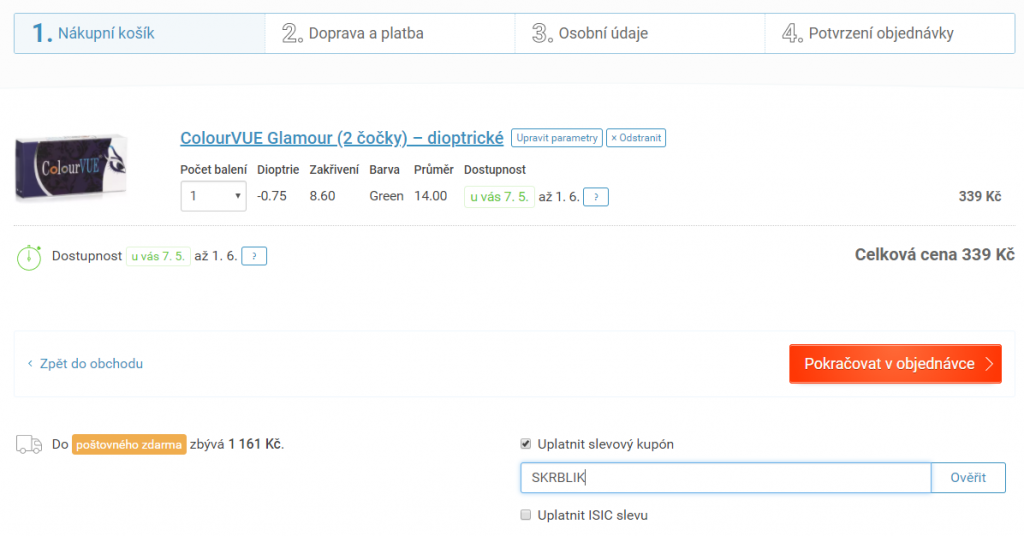Click Upravit parametry button

pos(556,138)
